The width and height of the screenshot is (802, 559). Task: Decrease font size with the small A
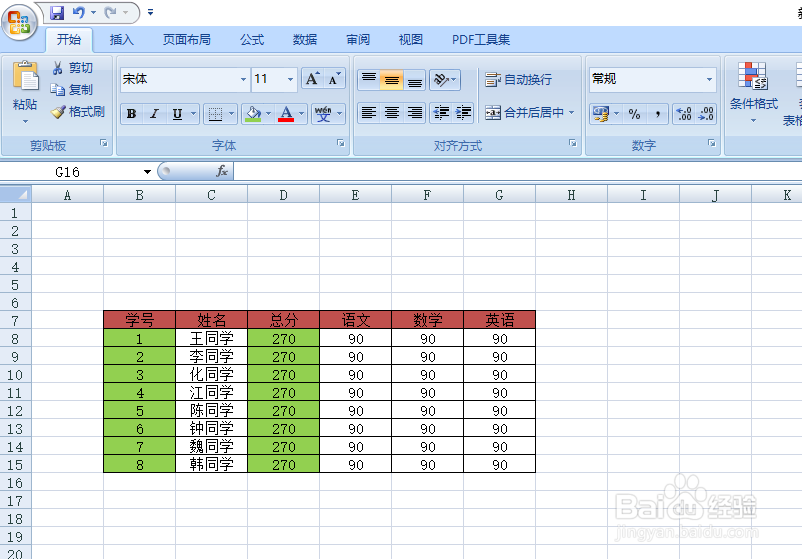335,79
